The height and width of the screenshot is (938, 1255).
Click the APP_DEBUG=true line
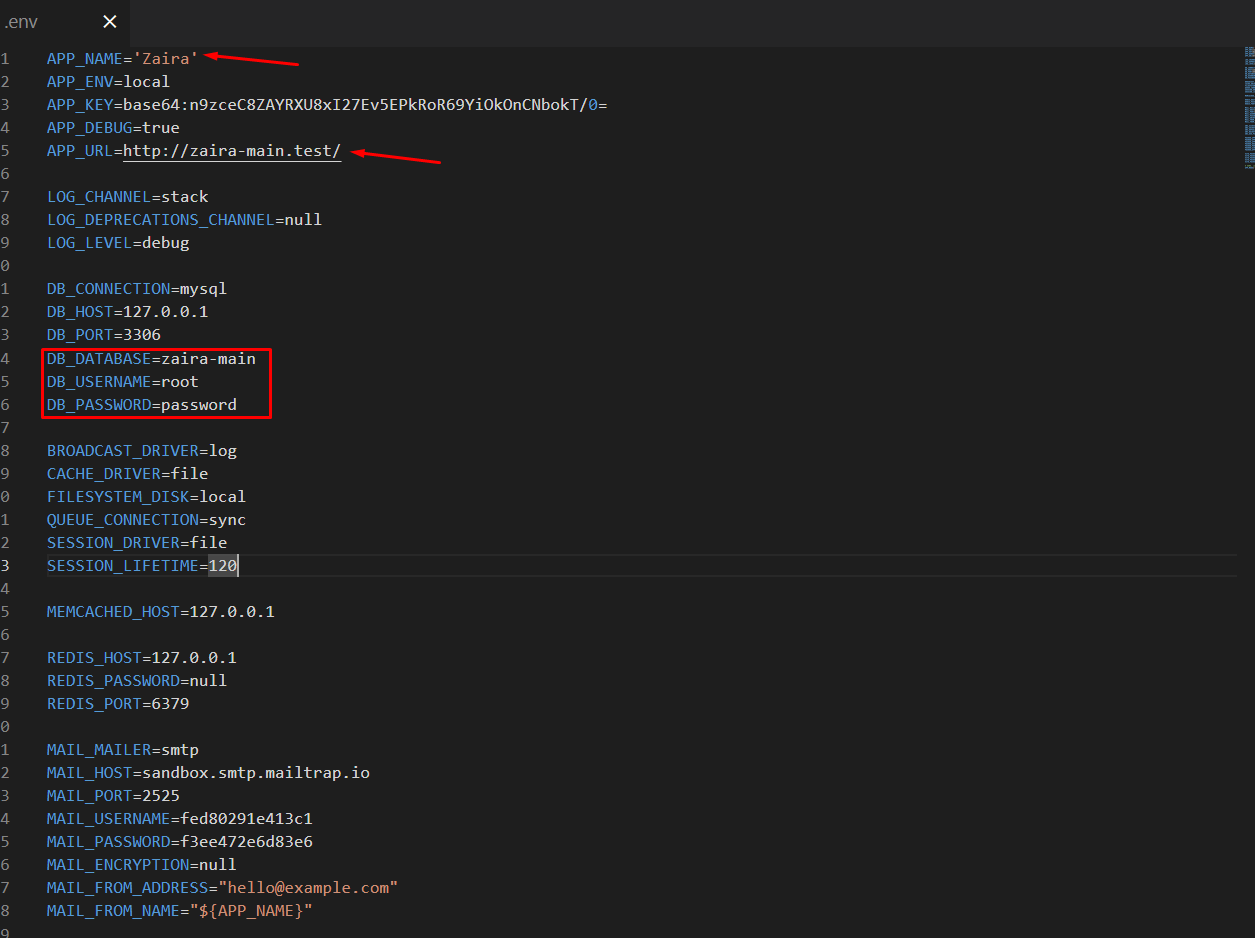113,128
